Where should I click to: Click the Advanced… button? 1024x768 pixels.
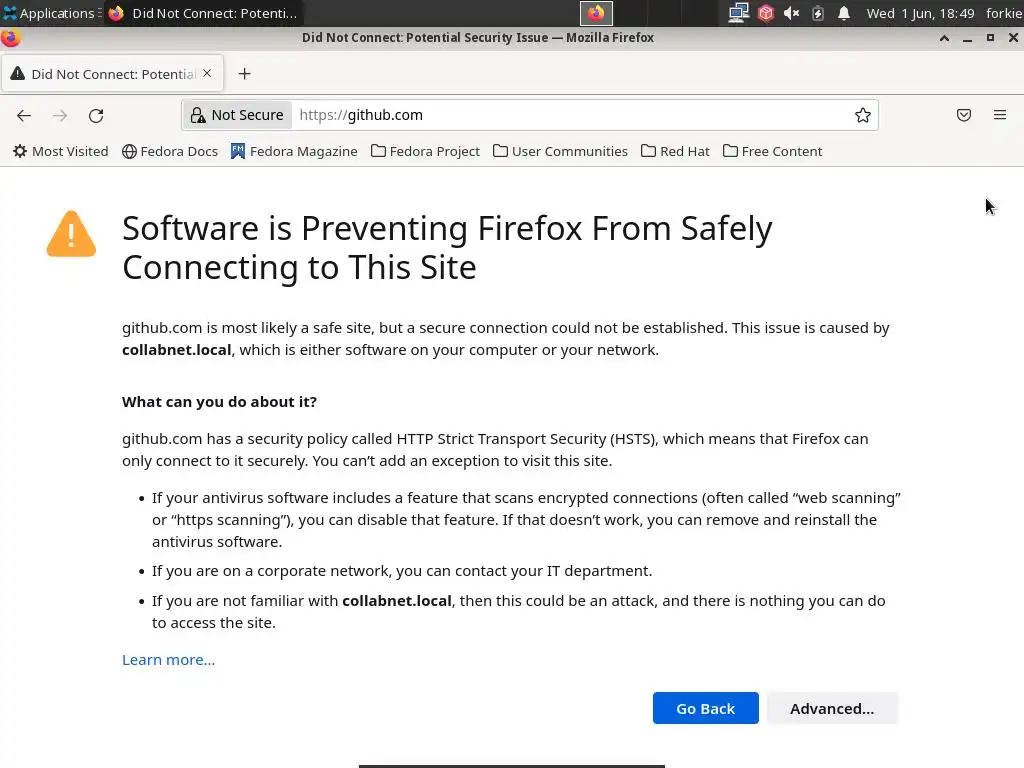click(832, 708)
